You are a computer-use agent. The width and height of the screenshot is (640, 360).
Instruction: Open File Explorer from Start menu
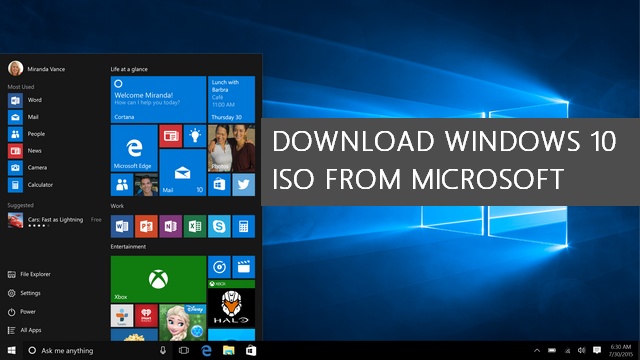[29, 274]
